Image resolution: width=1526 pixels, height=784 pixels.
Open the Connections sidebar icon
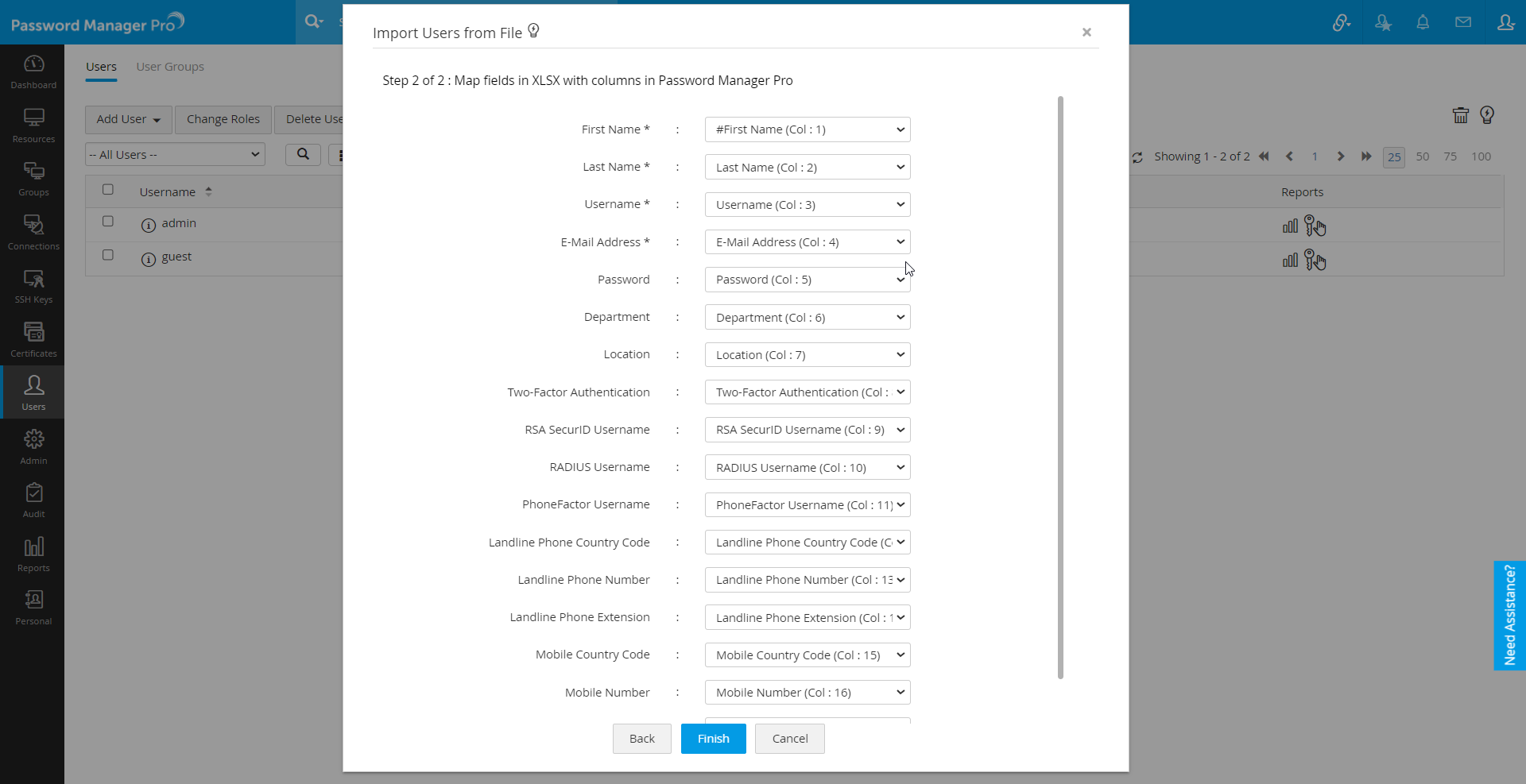[x=33, y=233]
